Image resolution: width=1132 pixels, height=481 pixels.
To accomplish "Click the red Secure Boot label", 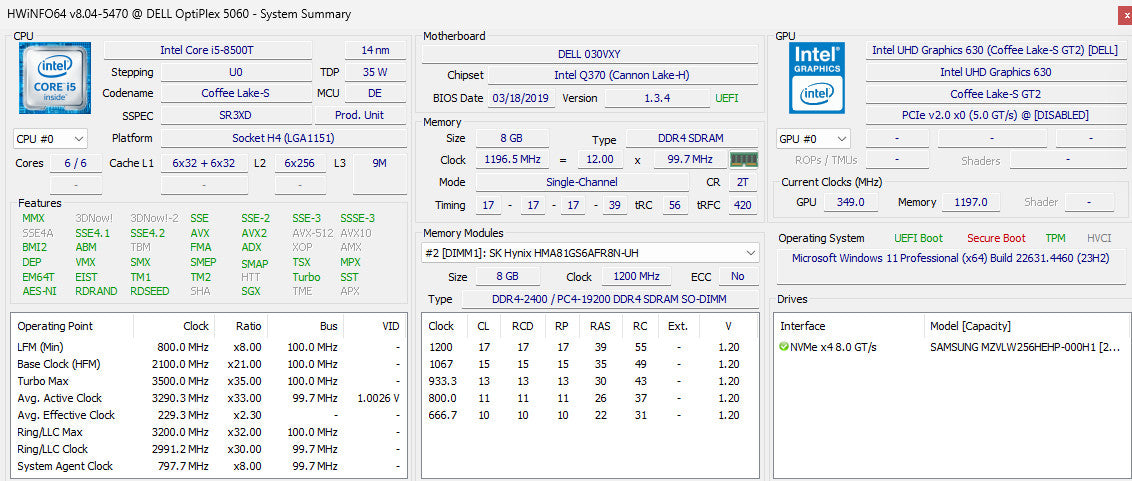I will (x=996, y=238).
